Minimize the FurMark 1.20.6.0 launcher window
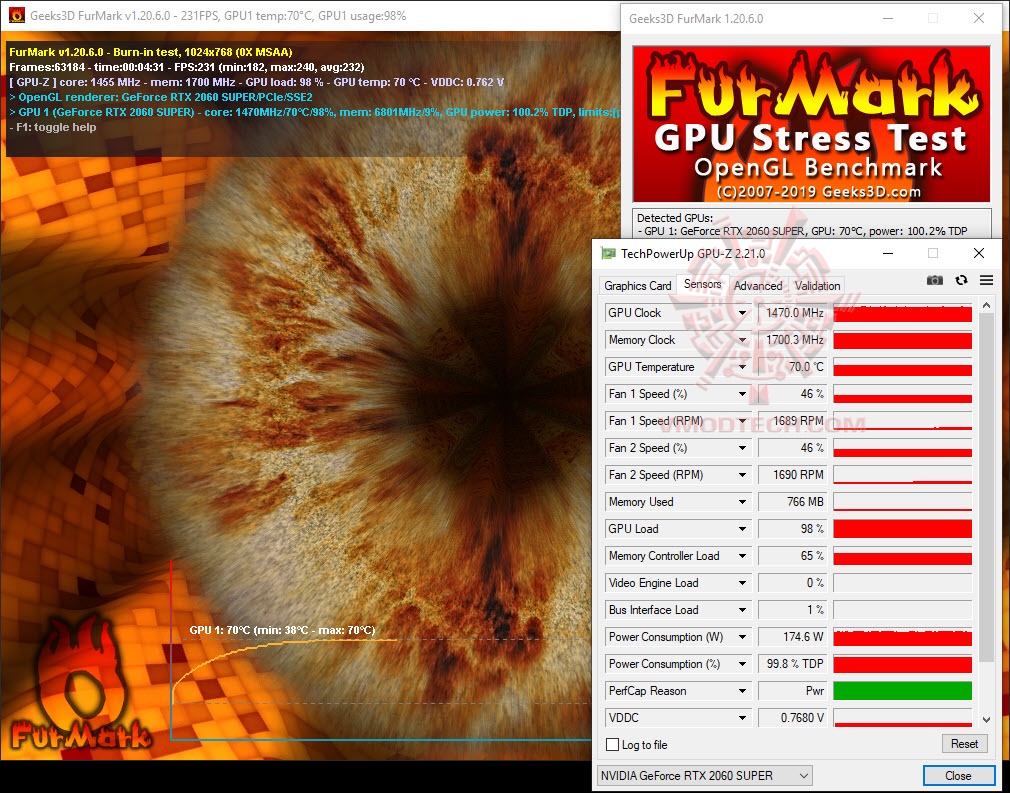 888,19
